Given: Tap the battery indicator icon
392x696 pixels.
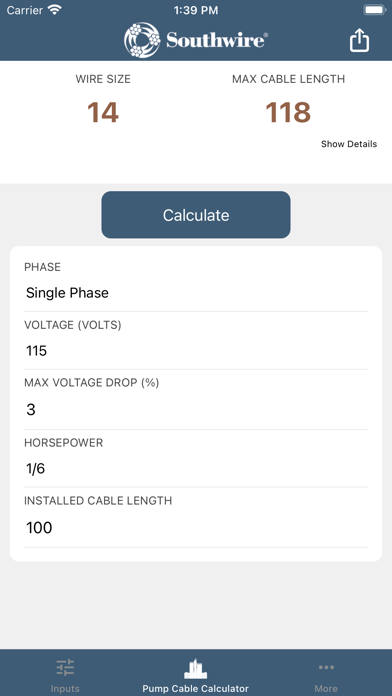Looking at the screenshot, I should (375, 10).
